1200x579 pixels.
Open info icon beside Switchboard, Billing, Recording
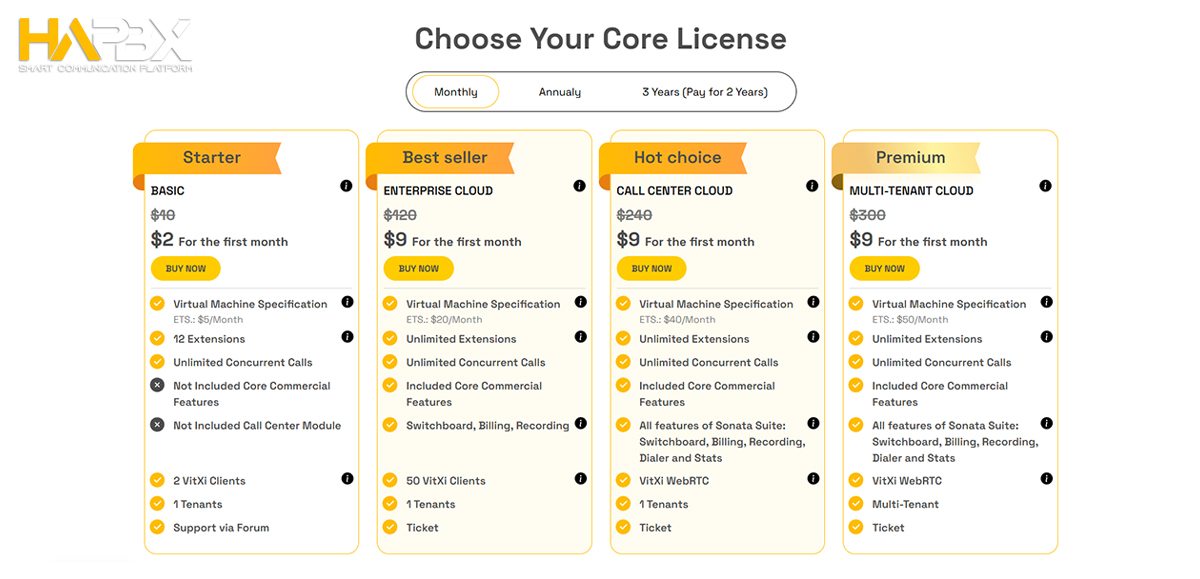point(580,424)
